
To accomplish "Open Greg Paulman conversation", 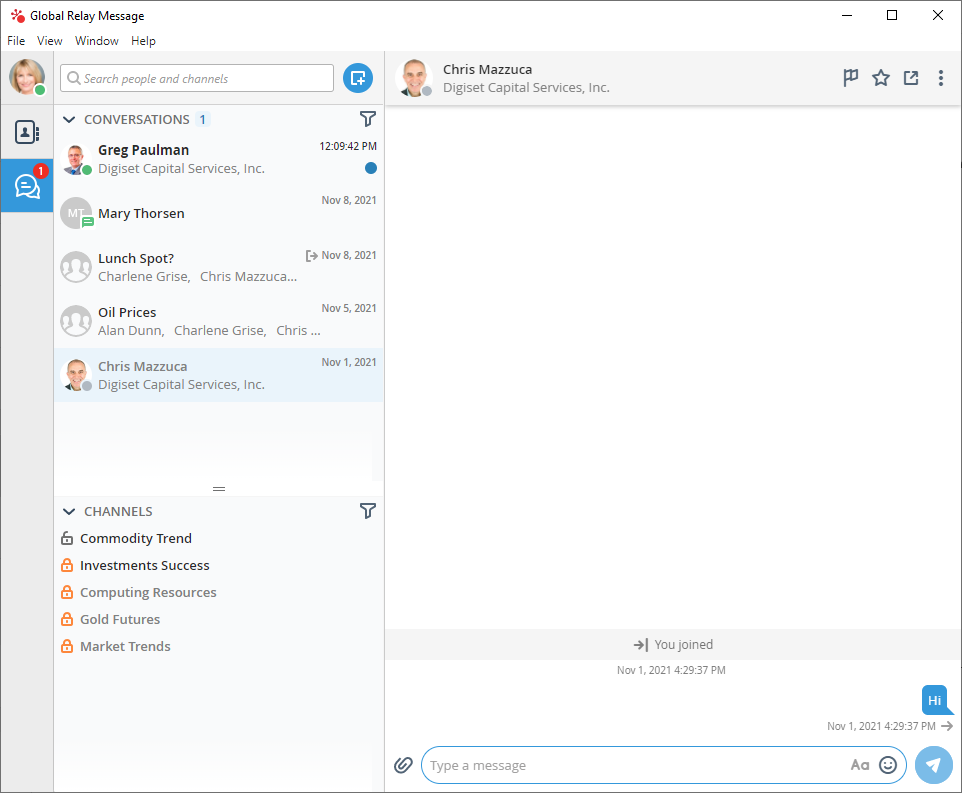I will click(x=219, y=159).
